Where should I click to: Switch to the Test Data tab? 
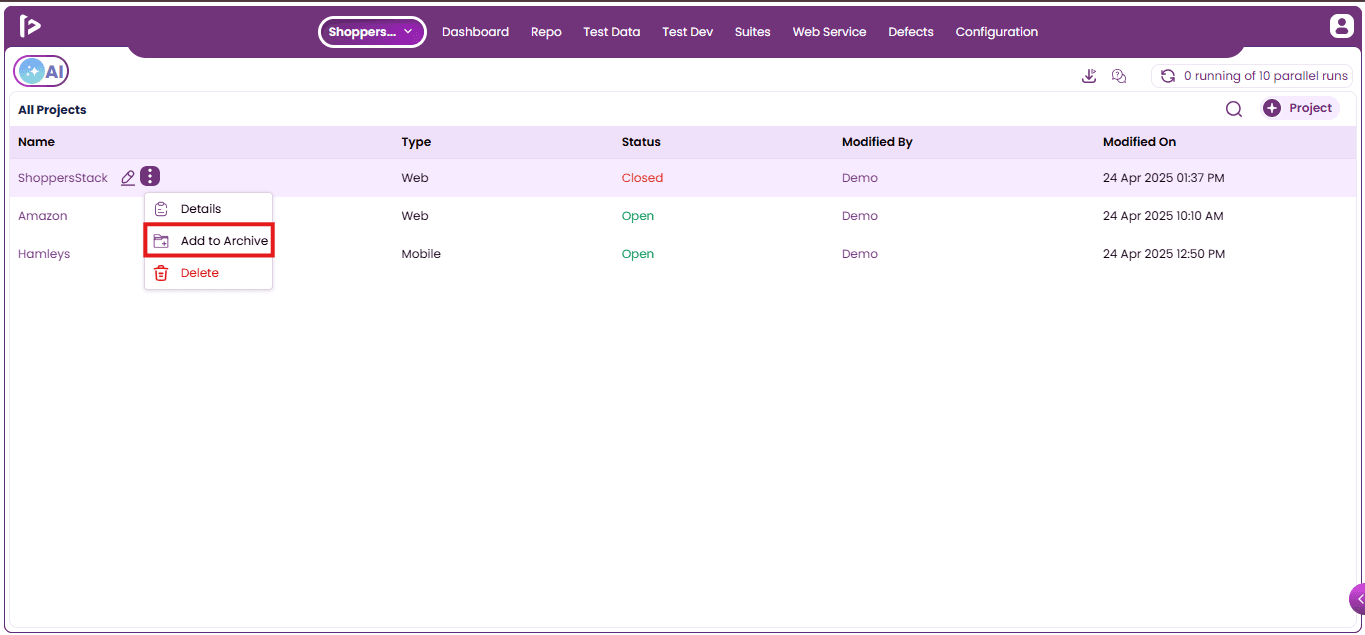611,32
